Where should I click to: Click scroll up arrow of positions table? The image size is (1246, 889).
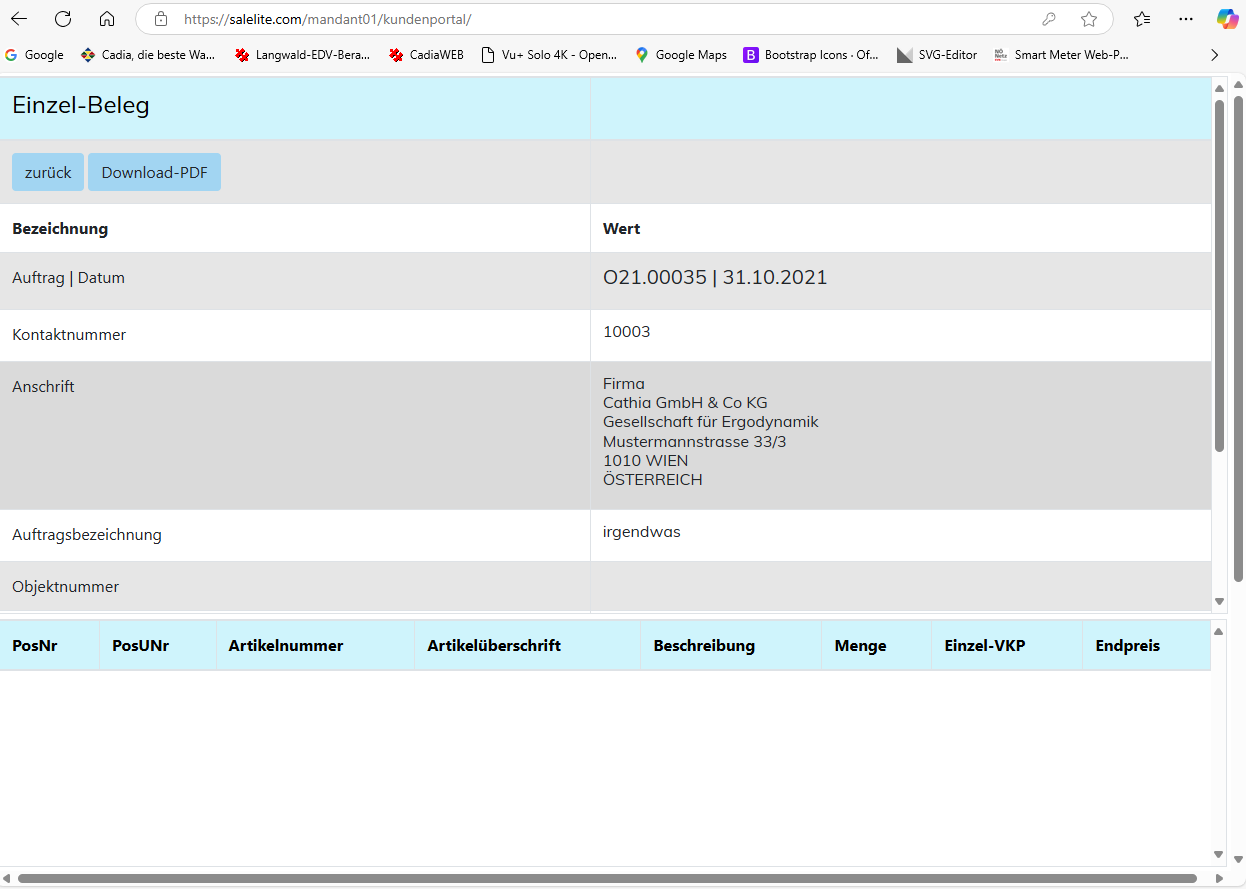coord(1219,631)
